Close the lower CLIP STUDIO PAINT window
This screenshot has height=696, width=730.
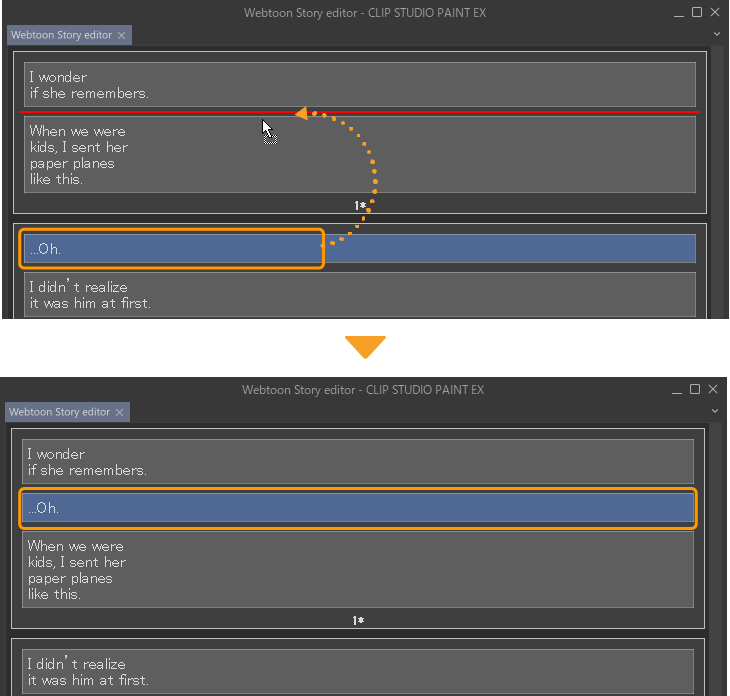pyautogui.click(x=713, y=389)
